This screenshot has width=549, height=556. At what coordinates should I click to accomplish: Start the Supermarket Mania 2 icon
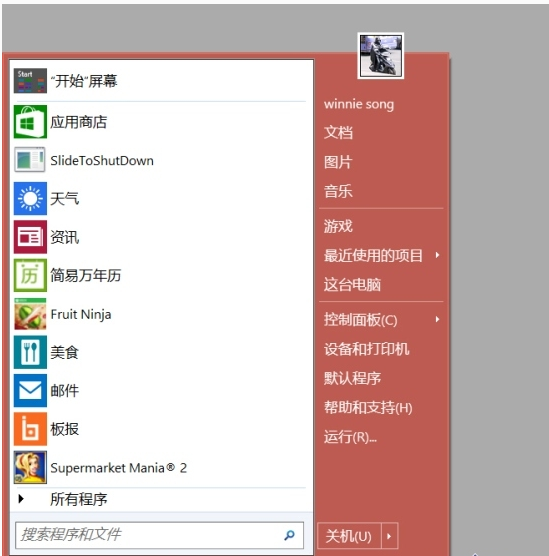click(30, 467)
